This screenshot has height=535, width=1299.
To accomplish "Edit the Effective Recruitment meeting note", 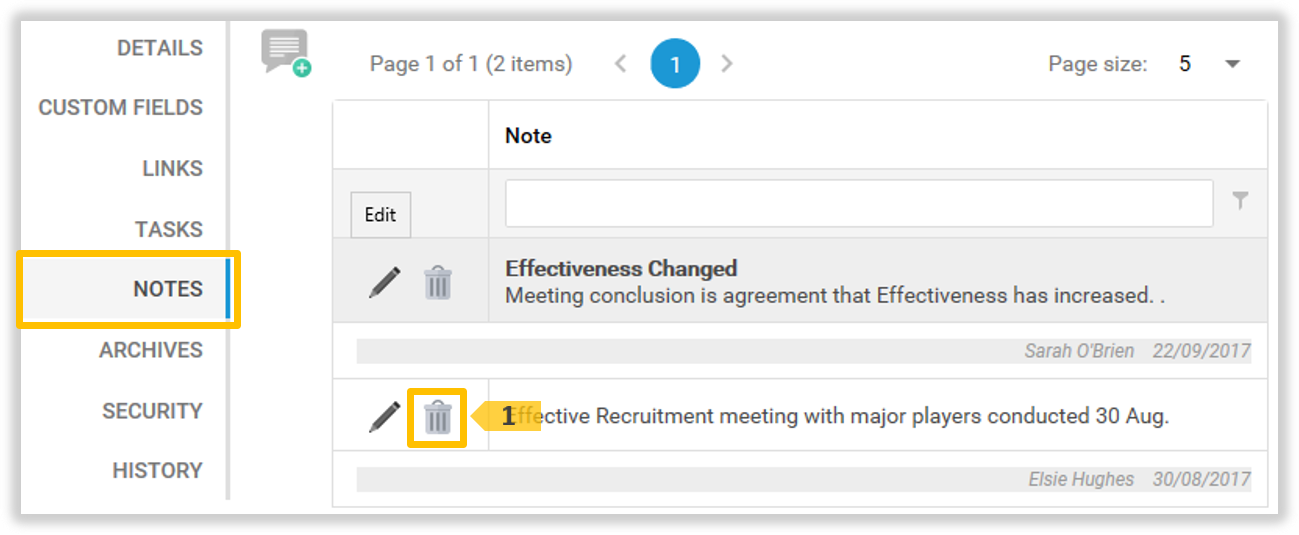I will click(384, 416).
